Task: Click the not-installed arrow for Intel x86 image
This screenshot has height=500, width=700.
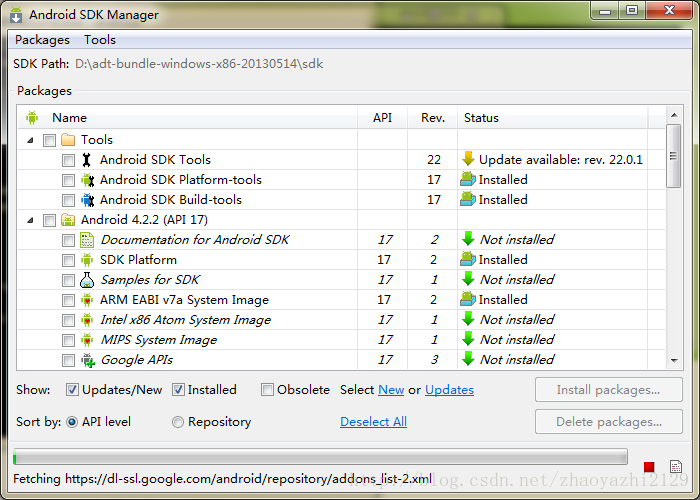Action: point(468,319)
